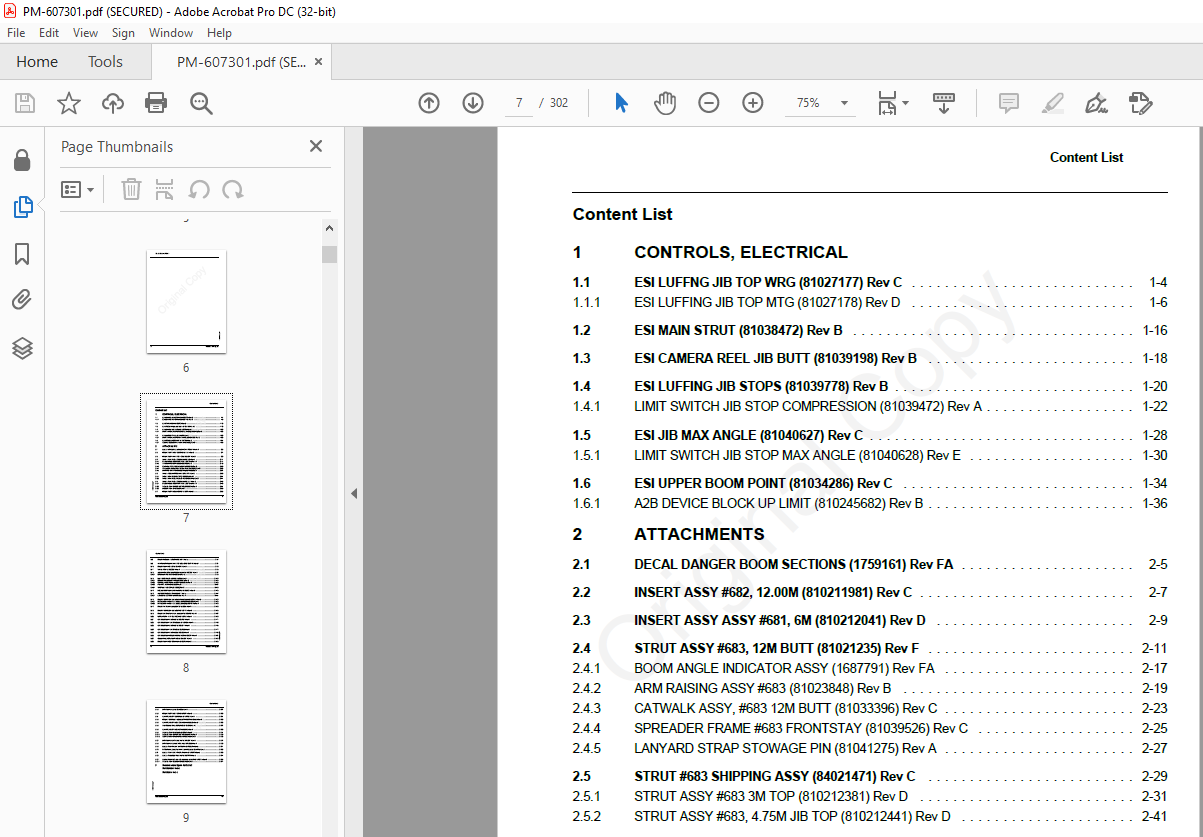1203x837 pixels.
Task: Open the File menu
Action: pos(16,33)
